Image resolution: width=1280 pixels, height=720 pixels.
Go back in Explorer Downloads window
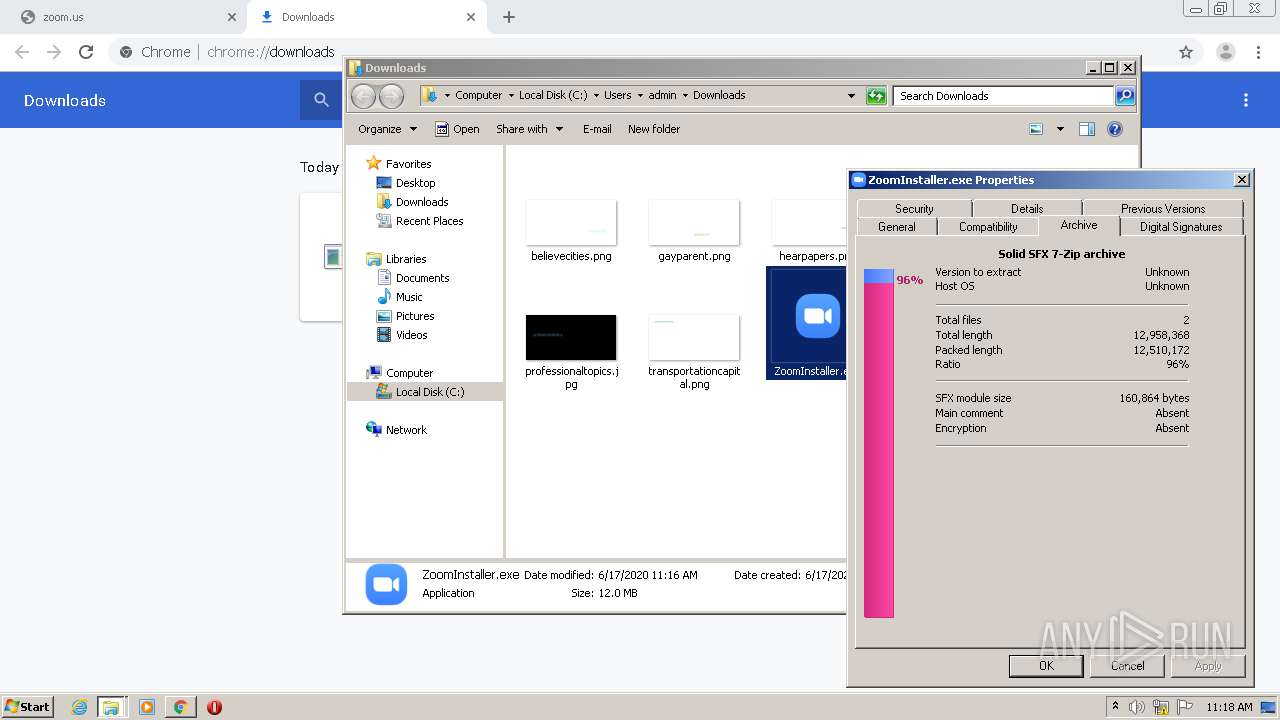pos(363,96)
